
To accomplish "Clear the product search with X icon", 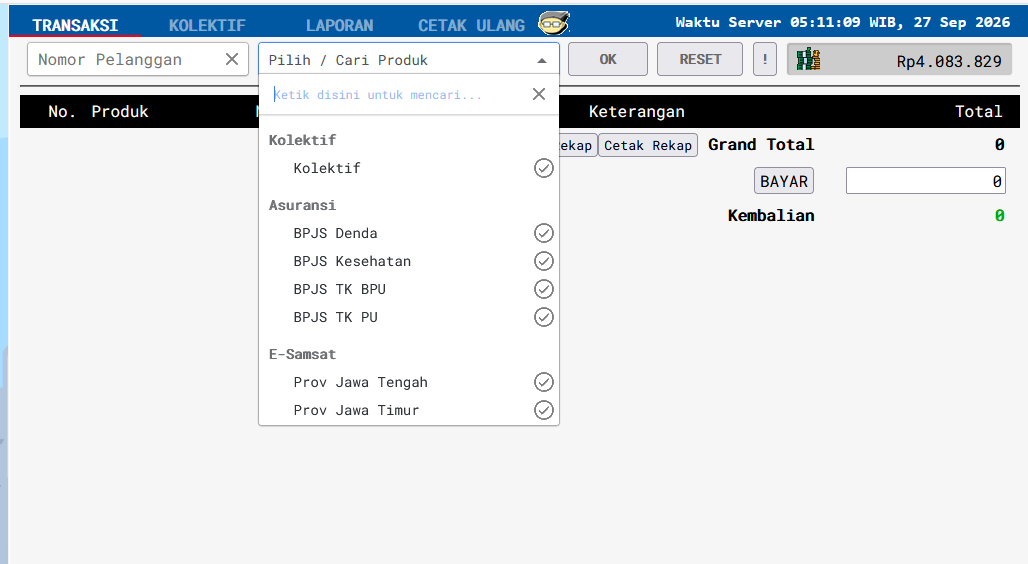I will pos(539,94).
